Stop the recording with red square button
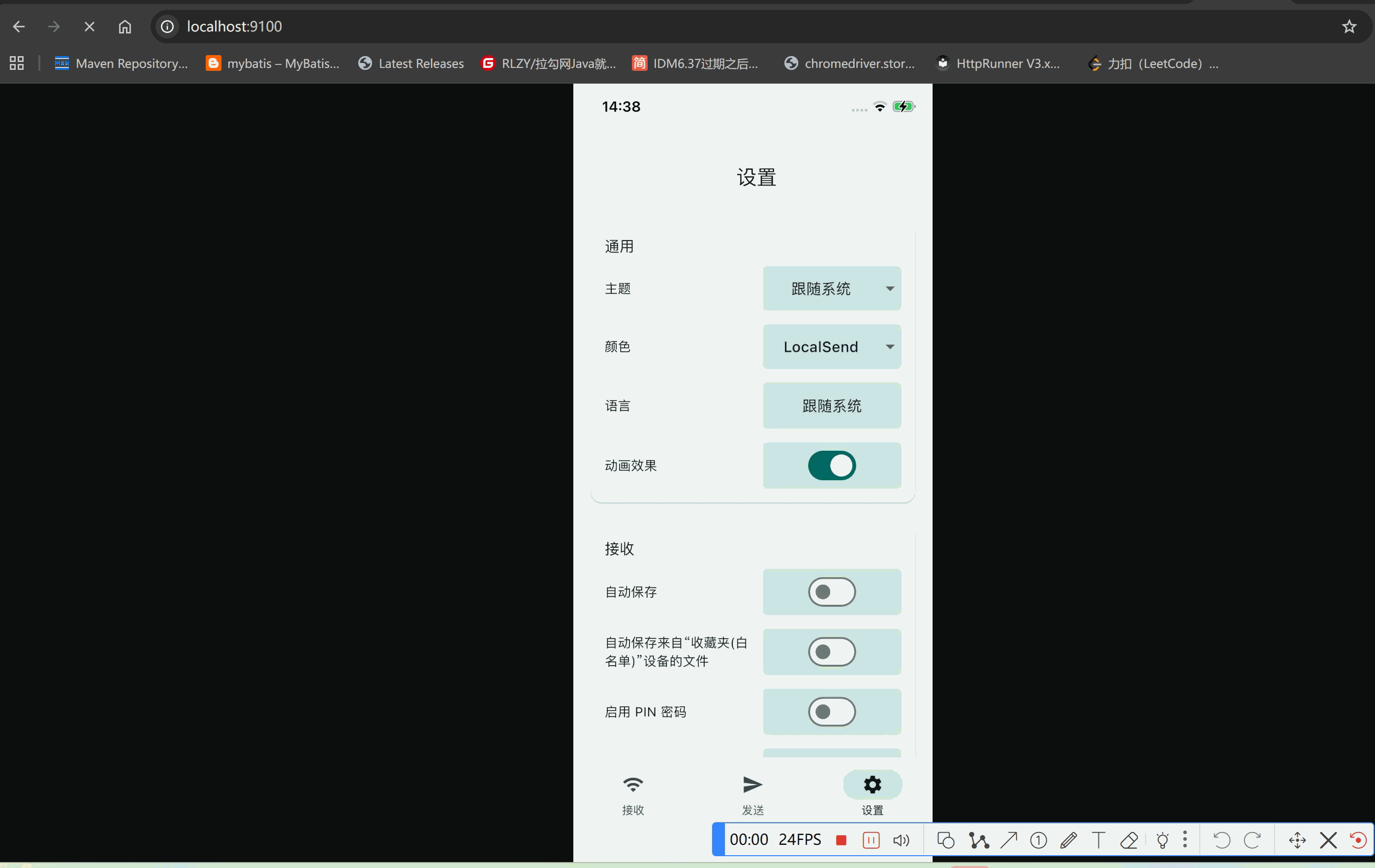The width and height of the screenshot is (1375, 868). (x=842, y=839)
